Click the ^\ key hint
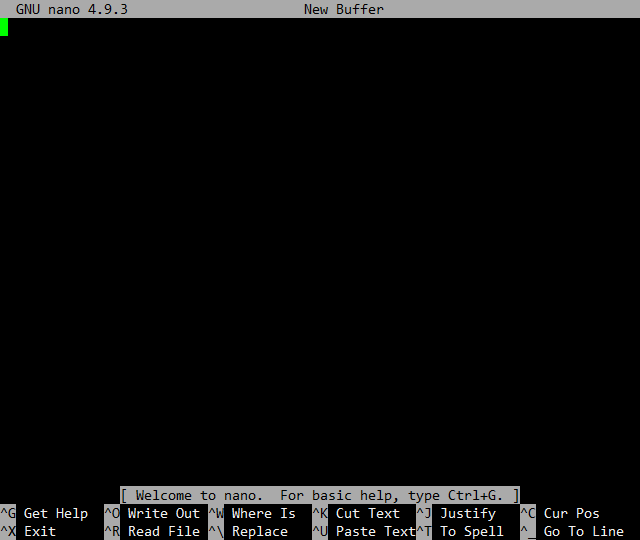The height and width of the screenshot is (540, 640). [216, 531]
